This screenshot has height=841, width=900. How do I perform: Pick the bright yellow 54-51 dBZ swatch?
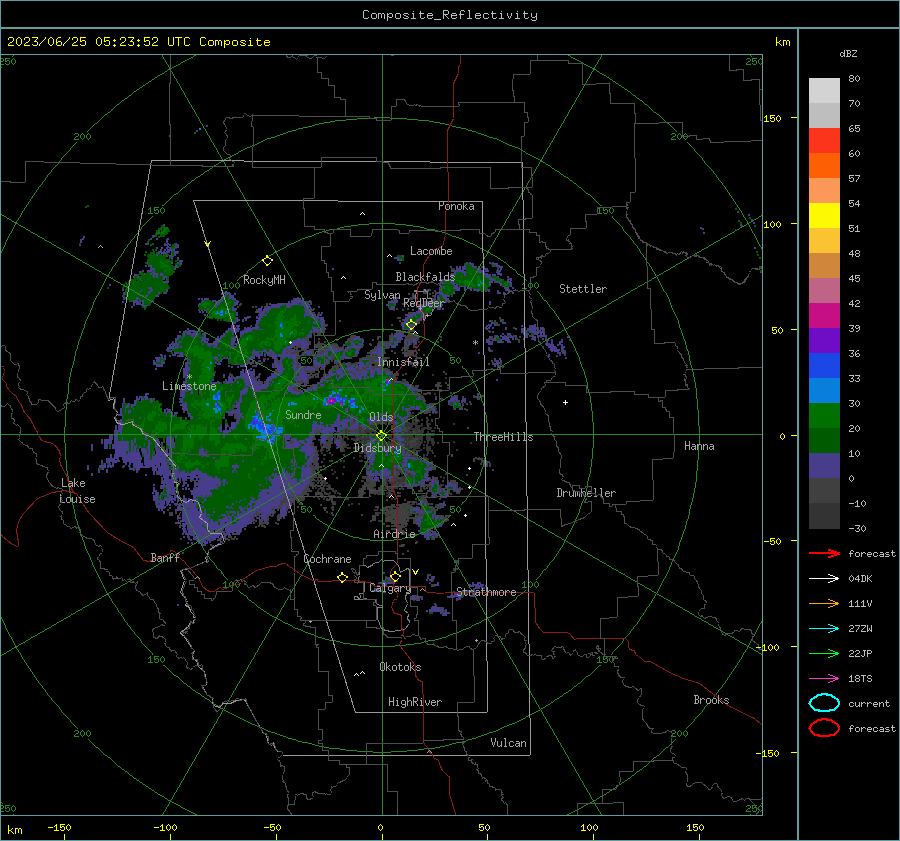click(824, 215)
